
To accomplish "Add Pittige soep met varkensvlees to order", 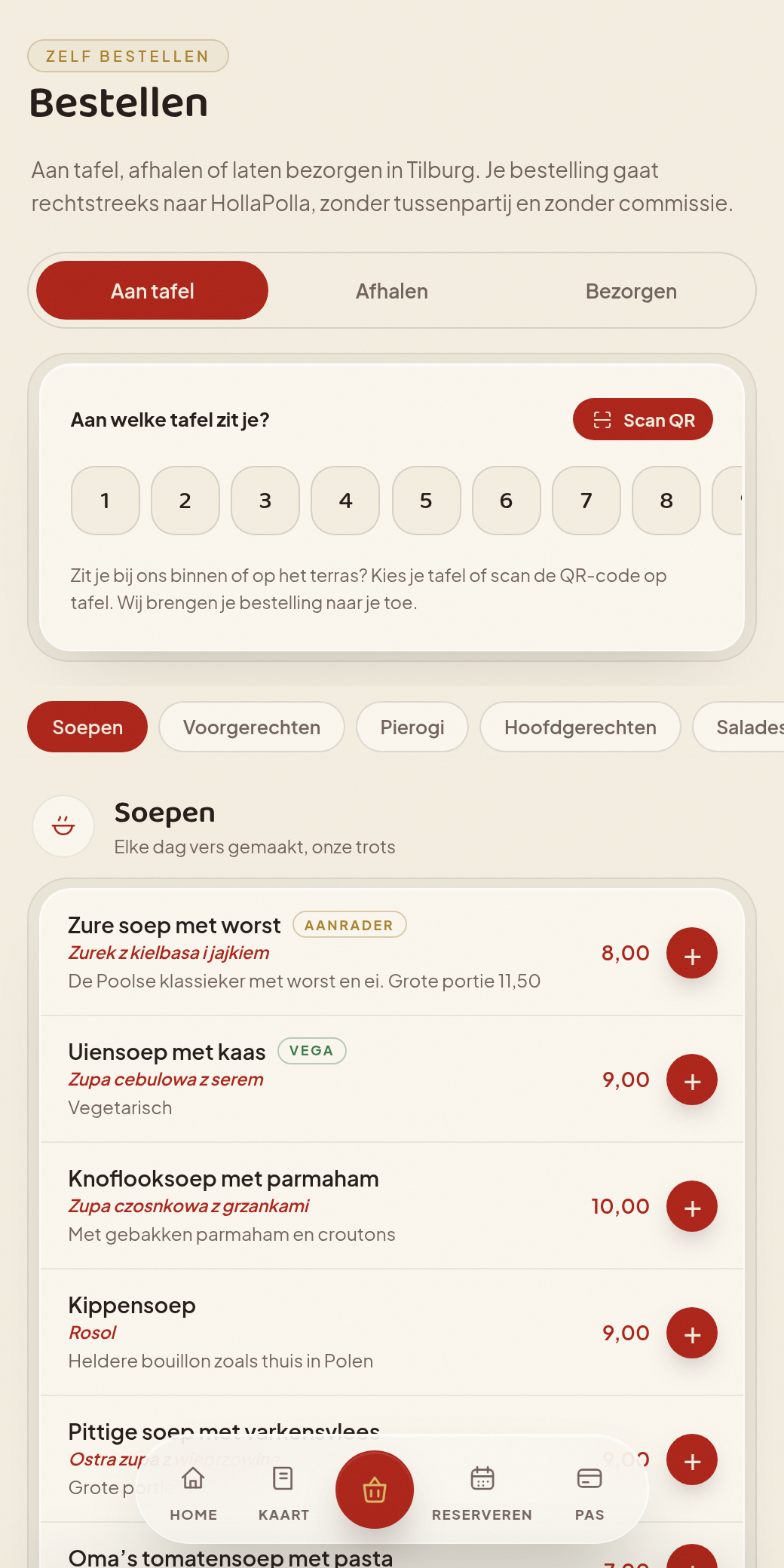I will 692,1459.
